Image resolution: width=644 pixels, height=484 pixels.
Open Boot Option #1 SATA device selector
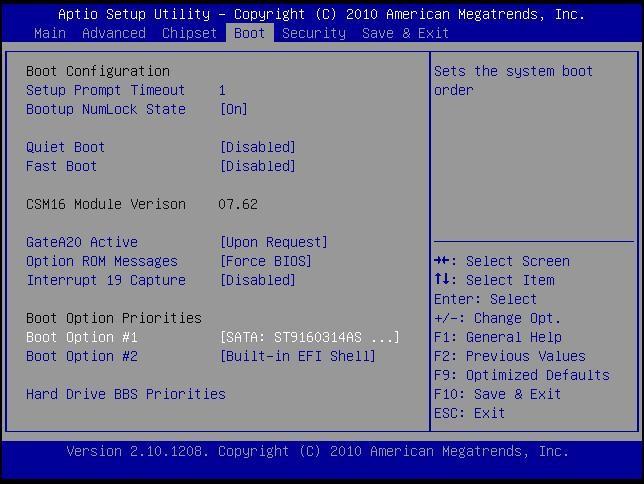pyautogui.click(x=309, y=337)
